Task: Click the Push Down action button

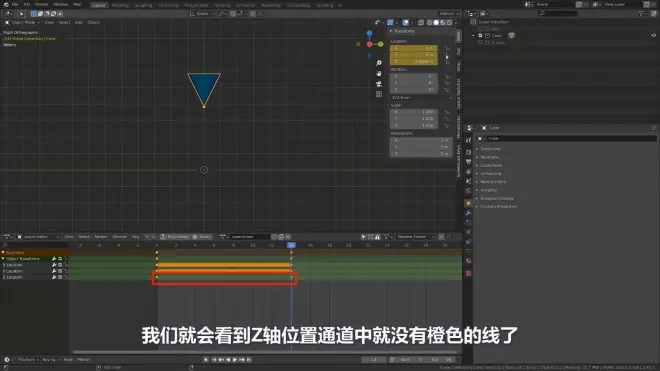Action: 175,237
